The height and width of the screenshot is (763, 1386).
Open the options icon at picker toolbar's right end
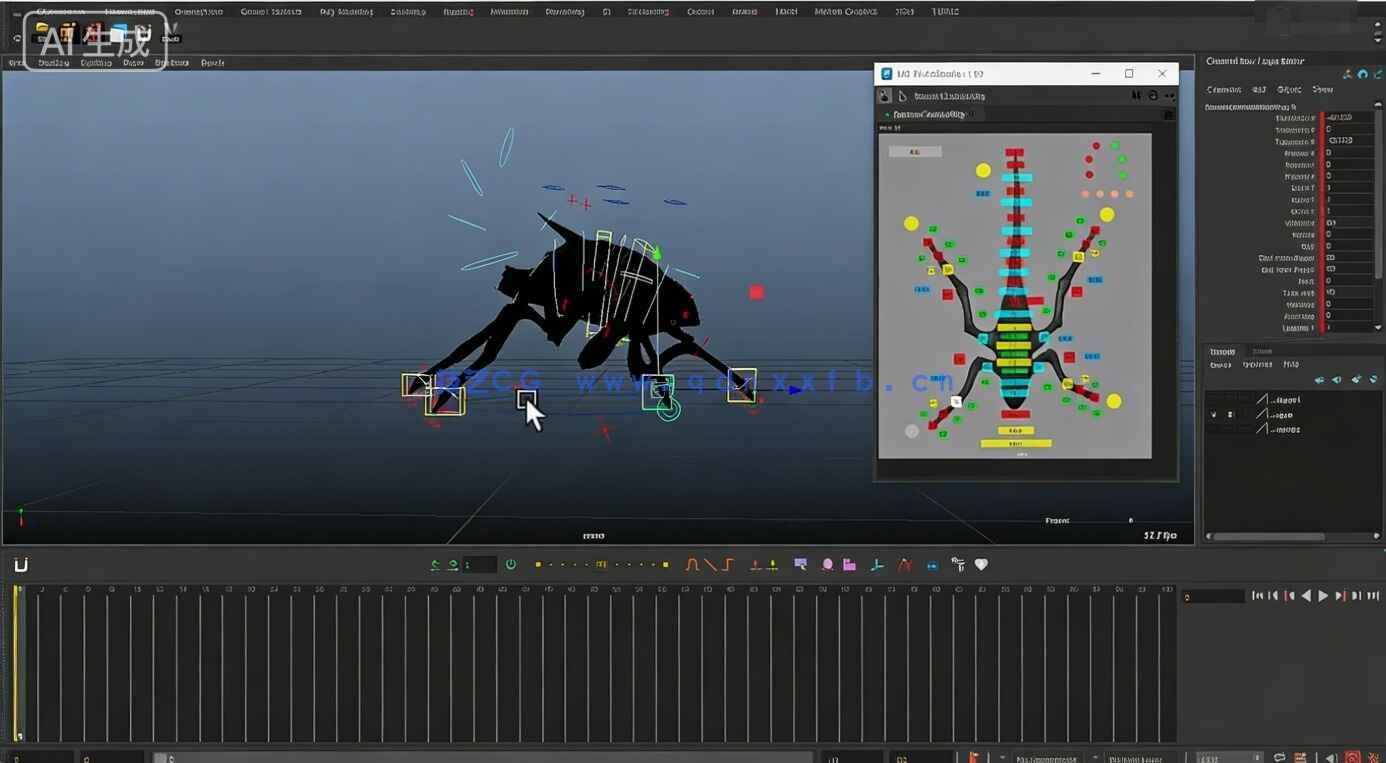point(1169,96)
